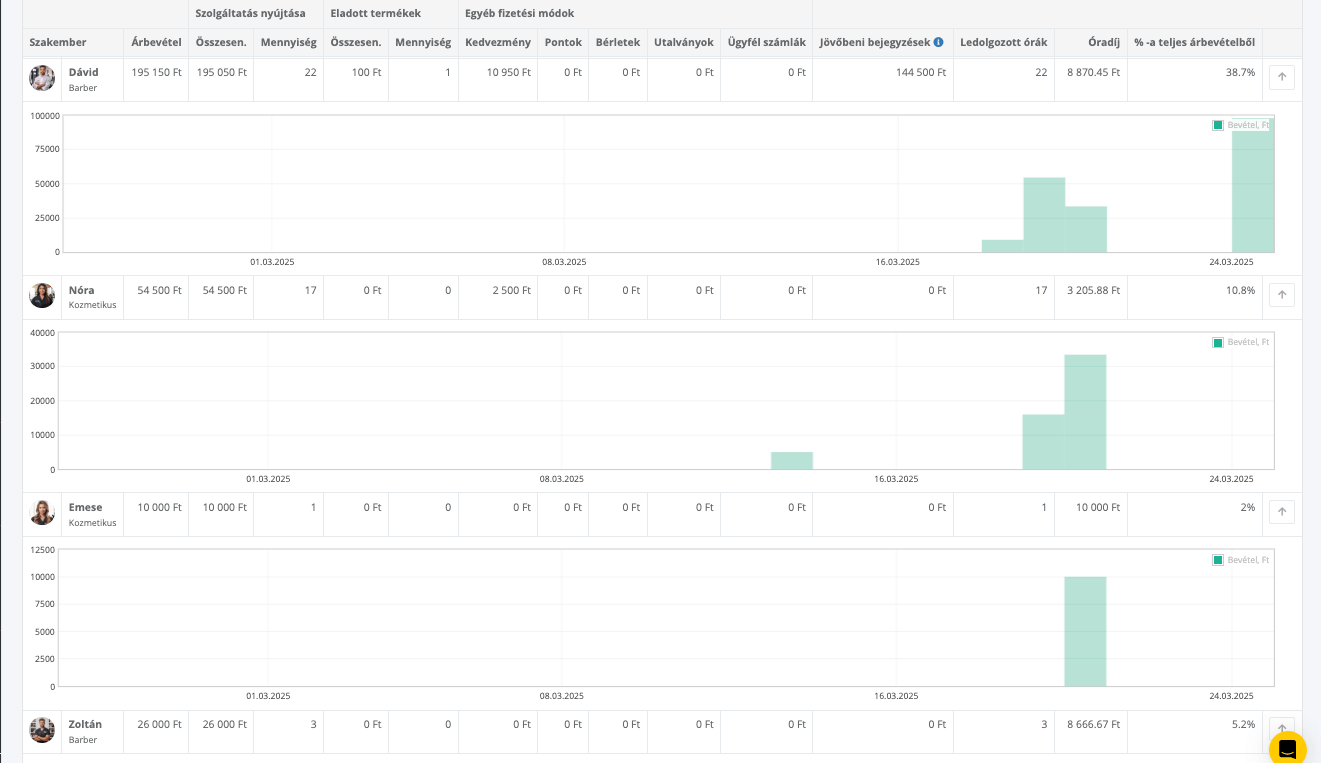
Task: Click the arrow button in Zoltán's row
Action: 1281,729
